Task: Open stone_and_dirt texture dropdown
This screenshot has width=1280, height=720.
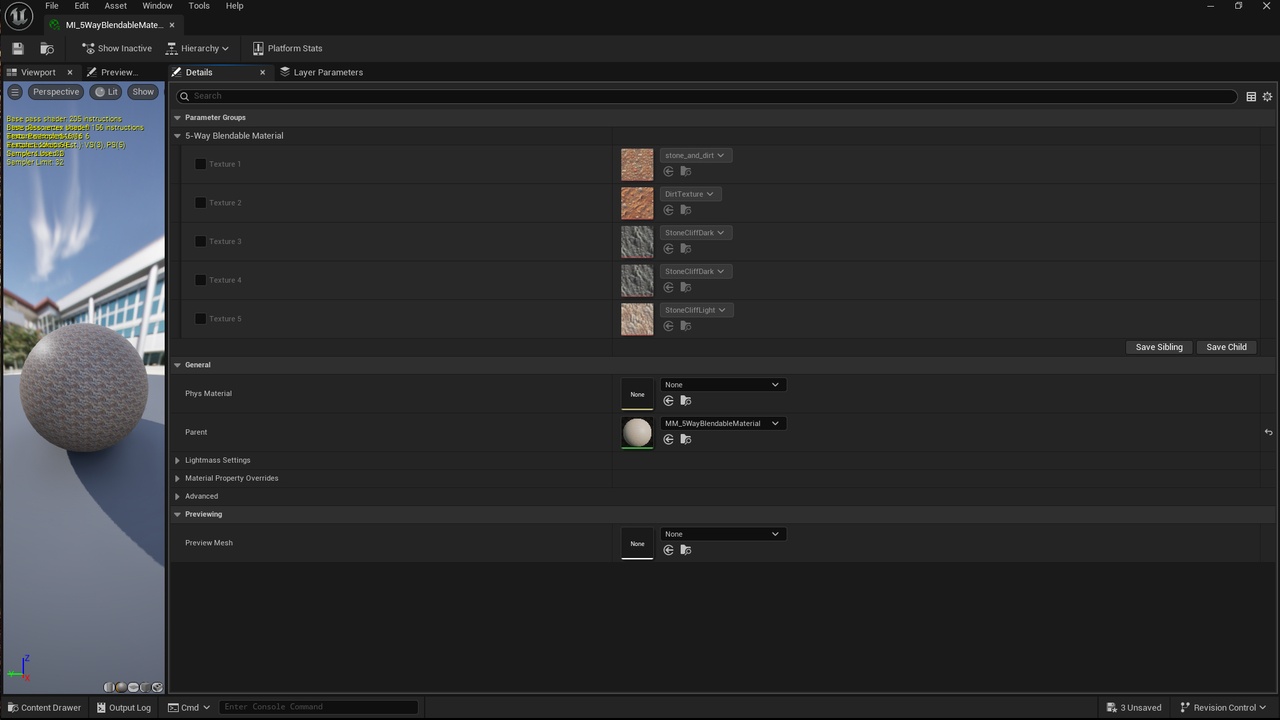Action: click(696, 155)
